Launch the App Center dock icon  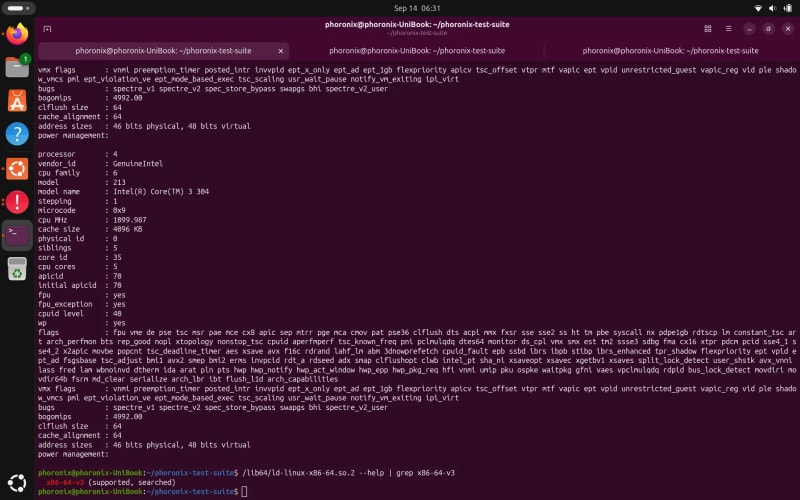[x=17, y=101]
